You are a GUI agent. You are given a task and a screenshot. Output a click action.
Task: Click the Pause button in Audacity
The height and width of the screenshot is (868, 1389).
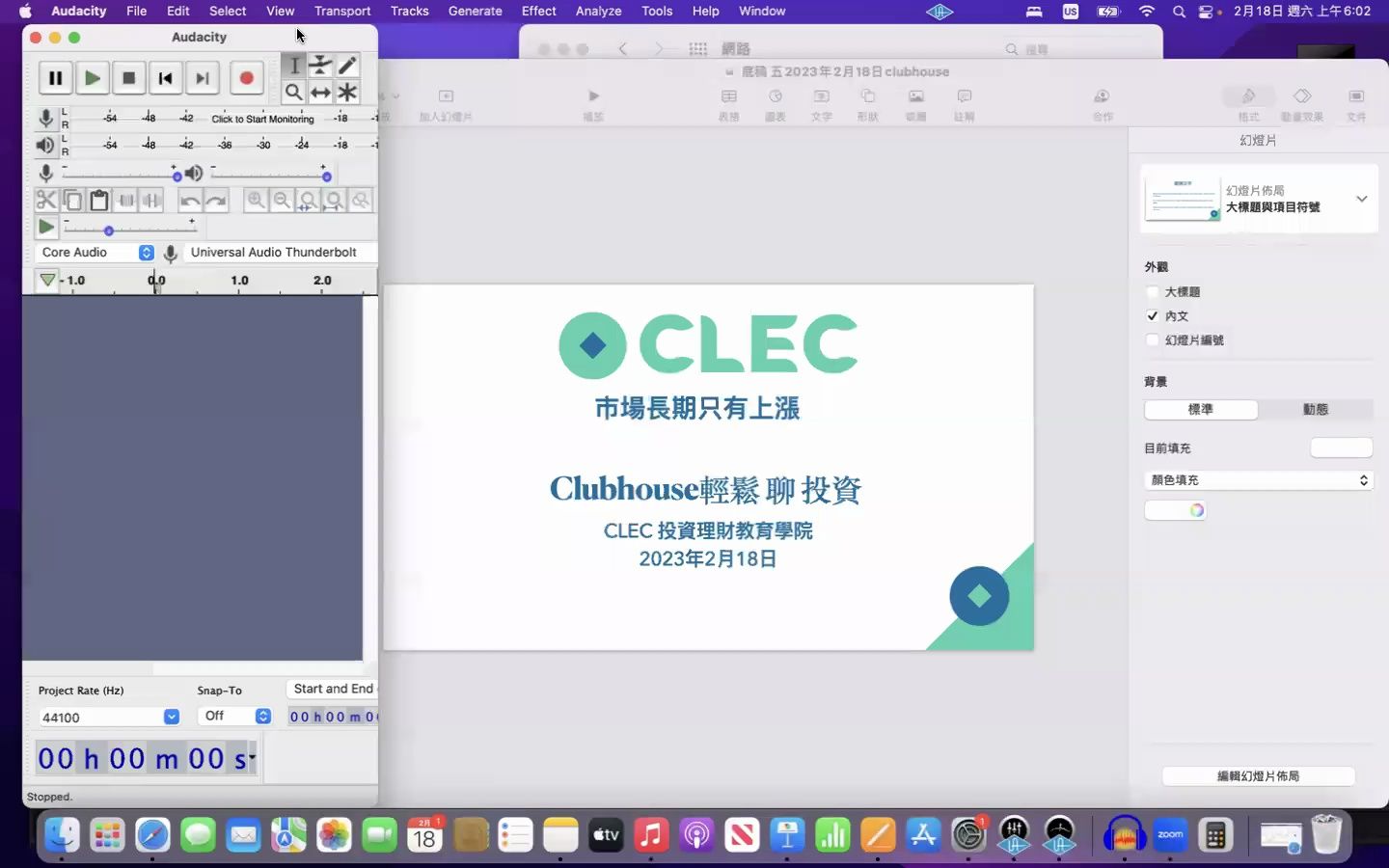pyautogui.click(x=55, y=78)
